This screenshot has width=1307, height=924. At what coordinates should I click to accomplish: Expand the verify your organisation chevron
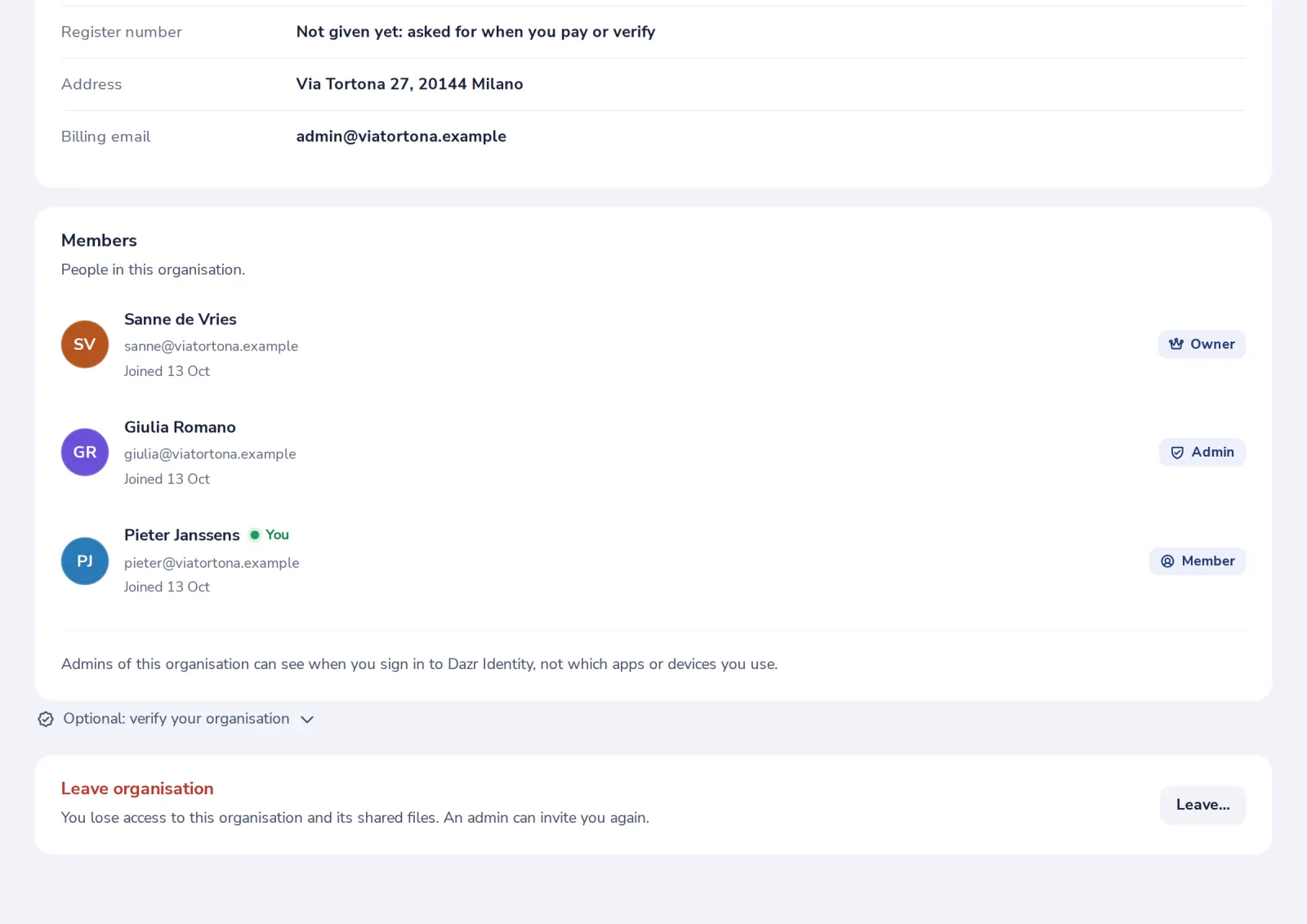click(x=307, y=720)
